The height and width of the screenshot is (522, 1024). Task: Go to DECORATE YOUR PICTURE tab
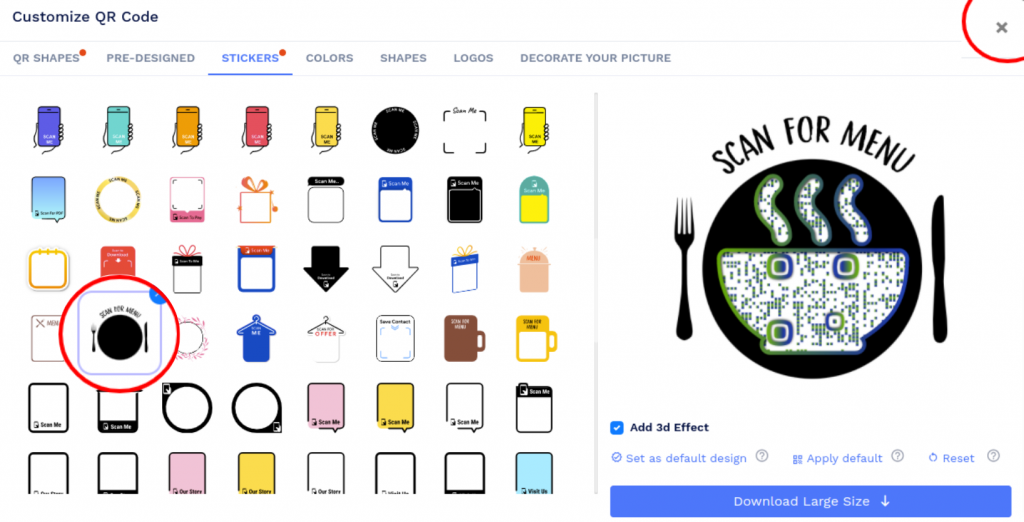coord(596,58)
